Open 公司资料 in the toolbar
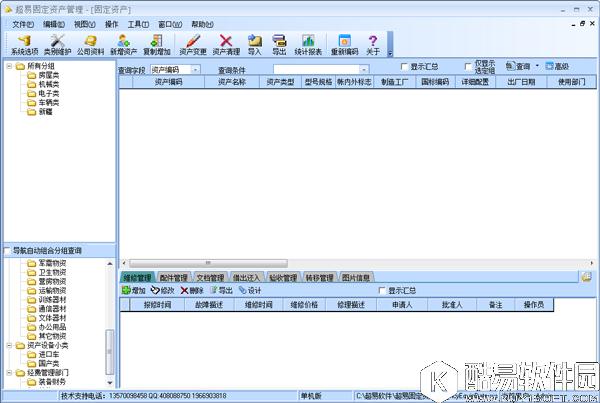This screenshot has width=600, height=403. [91, 45]
